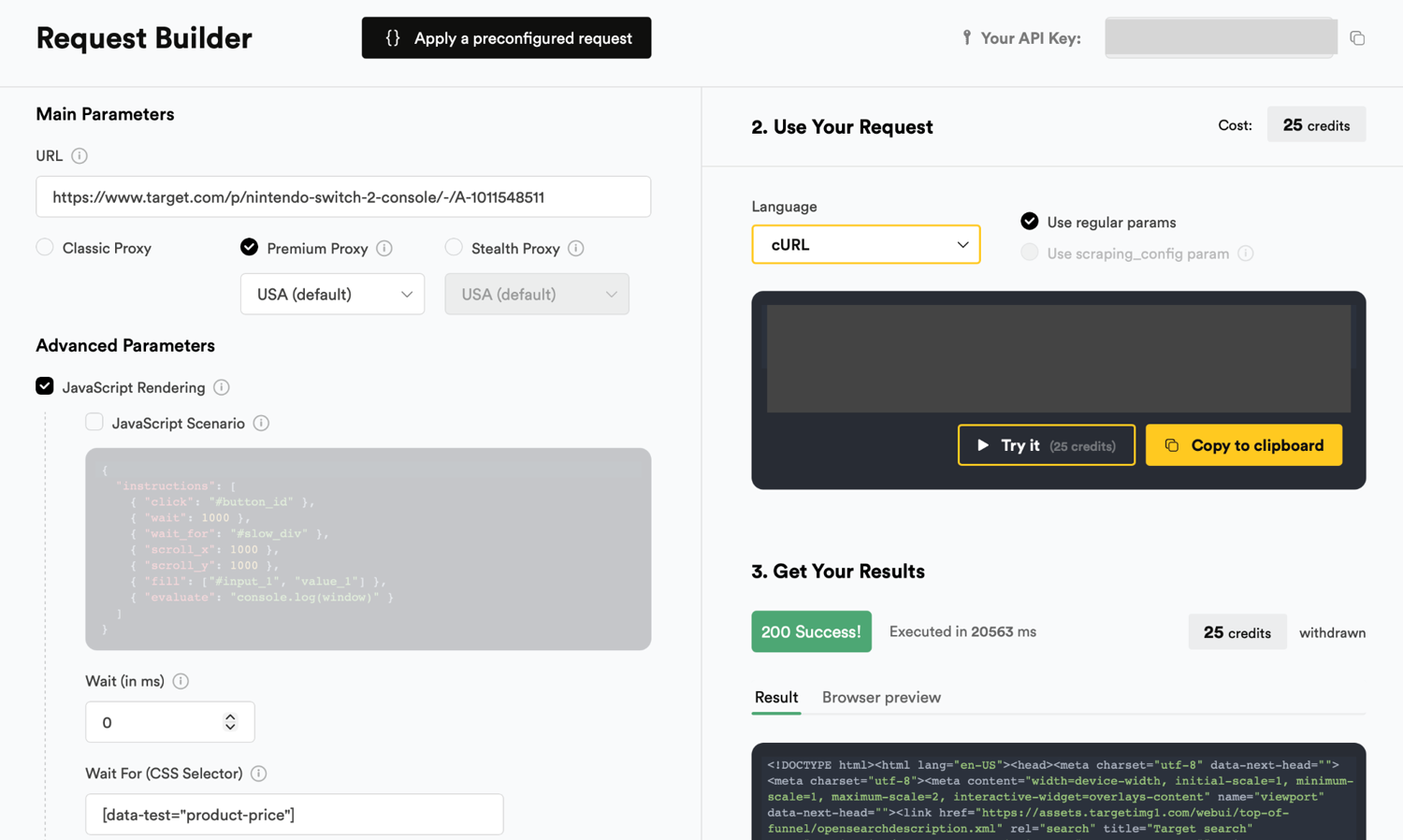
Task: Click into the URL input field
Action: pyautogui.click(x=343, y=197)
